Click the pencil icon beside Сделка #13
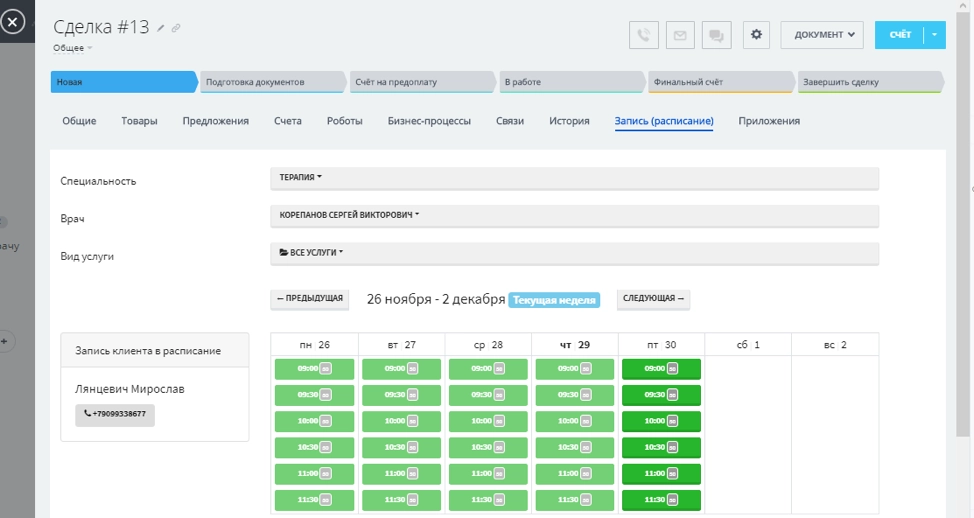This screenshot has width=974, height=518. pos(161,28)
